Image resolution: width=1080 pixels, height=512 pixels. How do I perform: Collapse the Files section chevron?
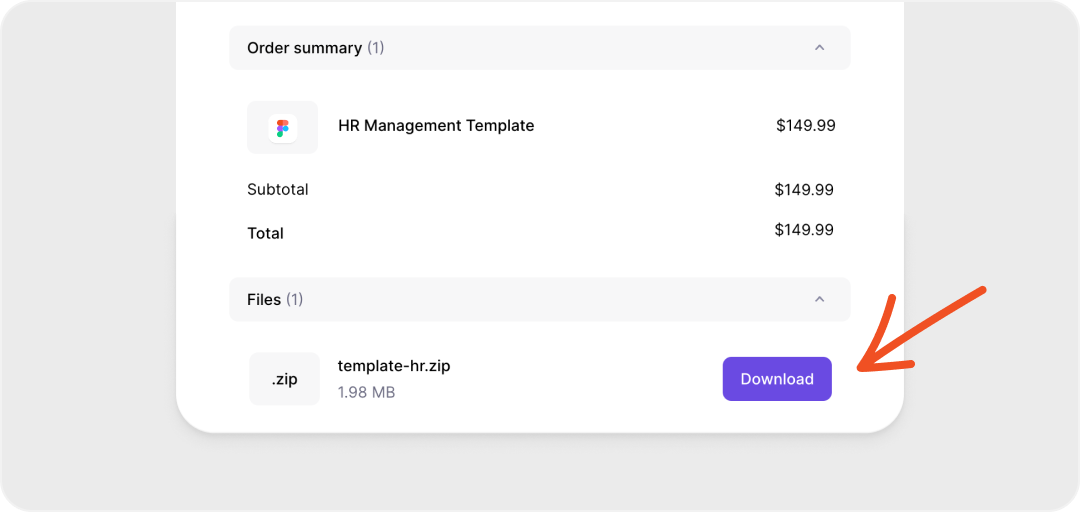click(819, 299)
